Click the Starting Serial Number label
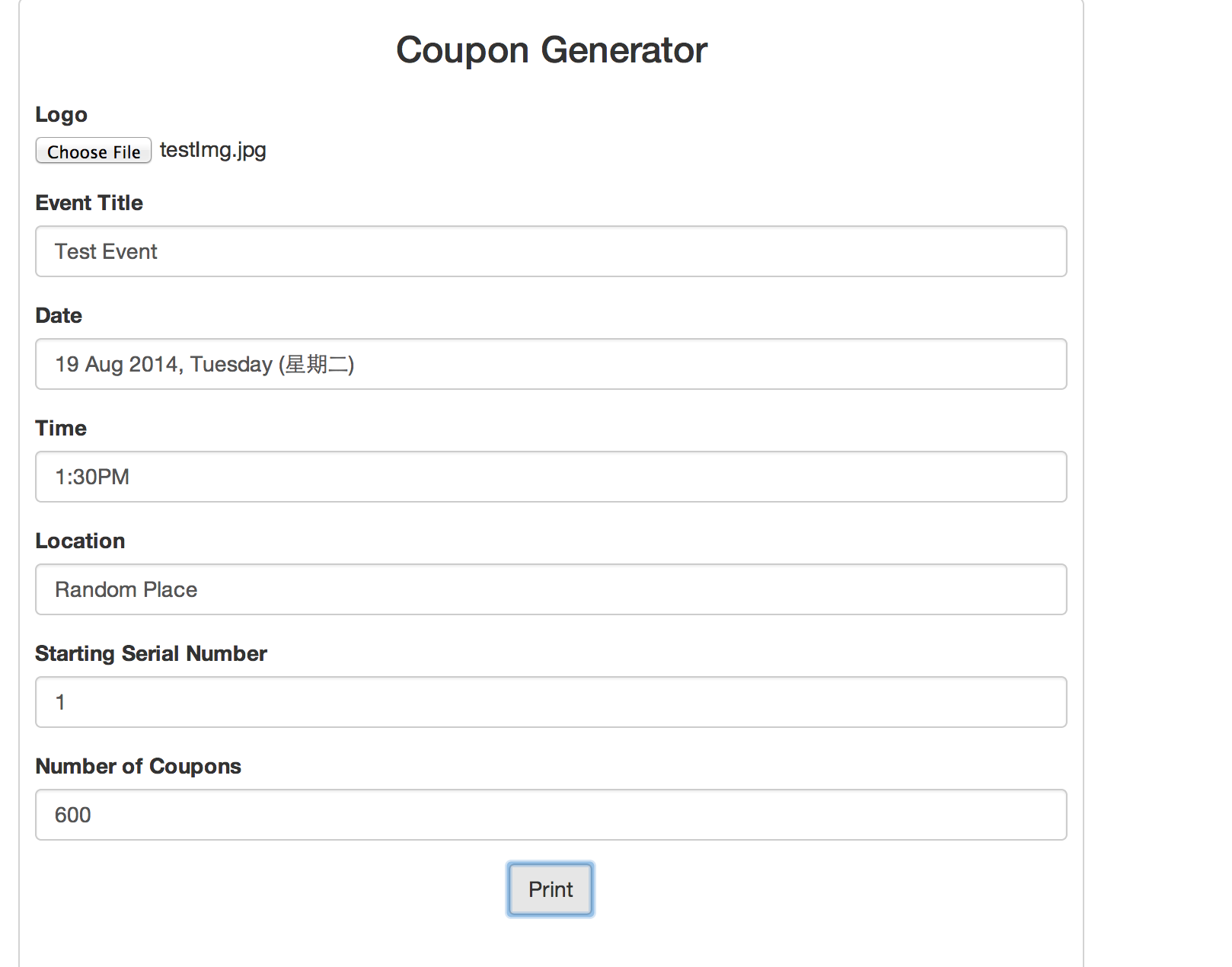Viewport: 1232px width, 967px height. pyautogui.click(x=151, y=653)
